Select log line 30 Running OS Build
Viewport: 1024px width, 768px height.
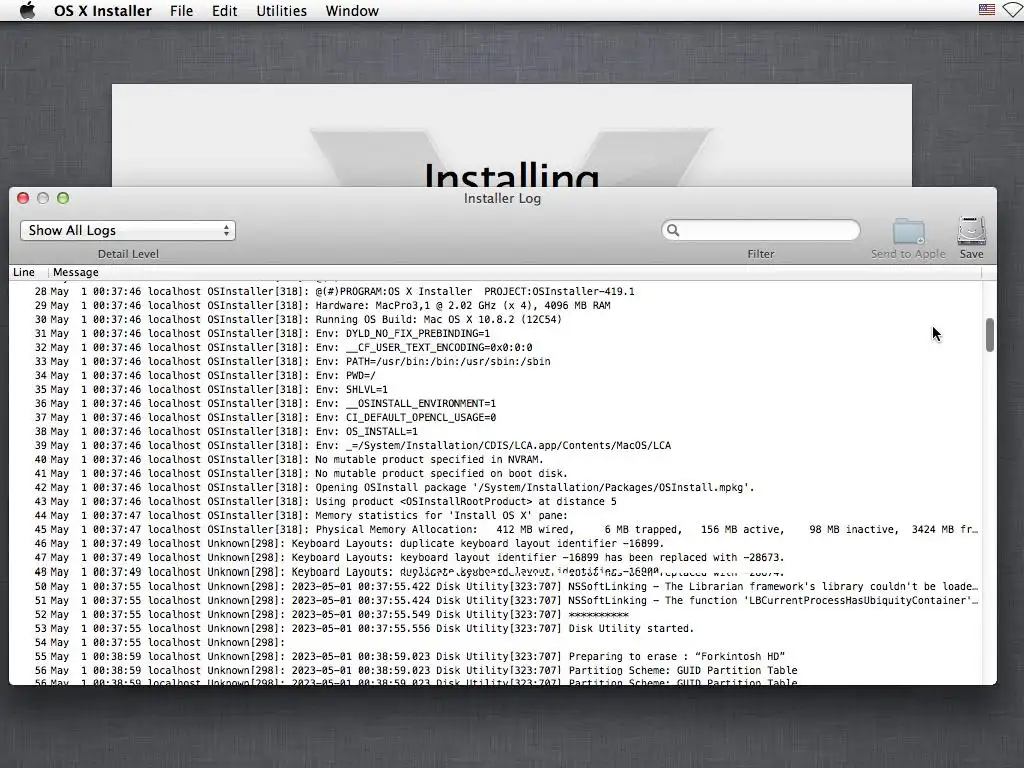pos(495,319)
